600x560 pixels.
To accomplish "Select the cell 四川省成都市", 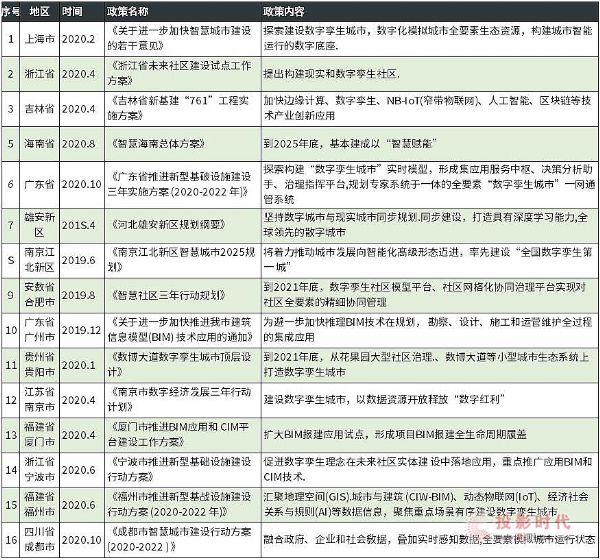I will tap(39, 539).
